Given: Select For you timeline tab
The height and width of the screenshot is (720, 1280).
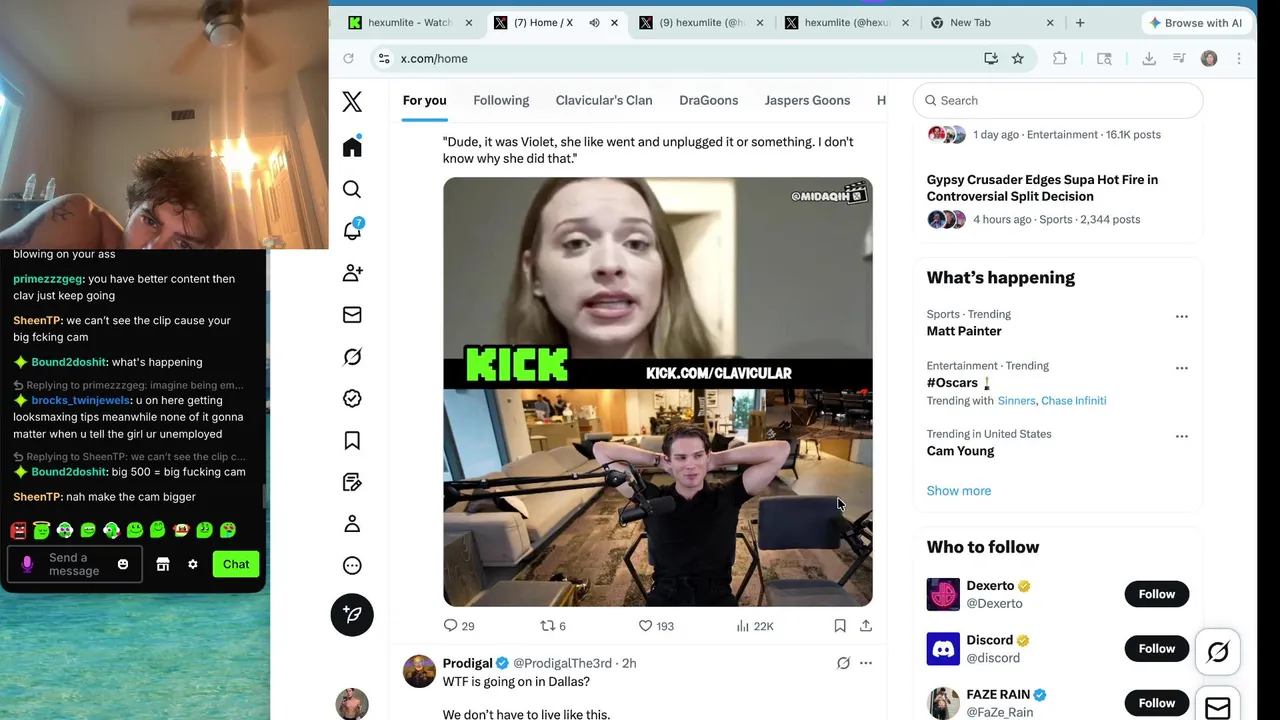Looking at the screenshot, I should (424, 100).
